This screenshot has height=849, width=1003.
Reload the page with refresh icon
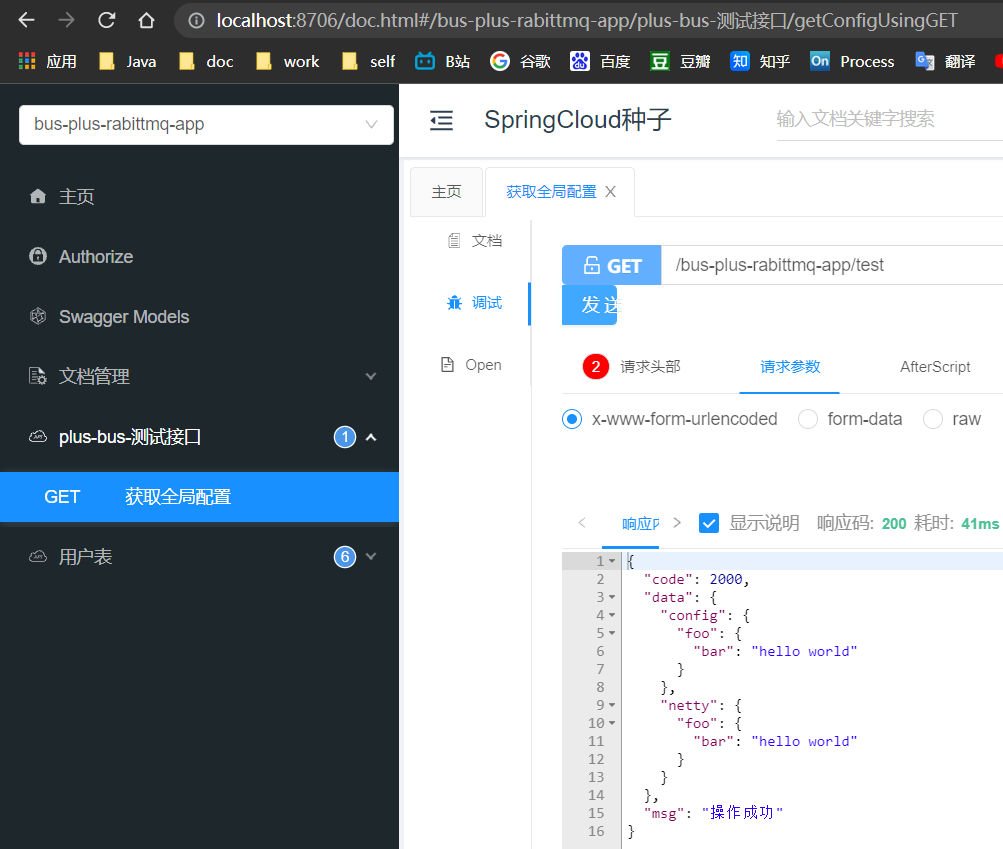[x=106, y=20]
